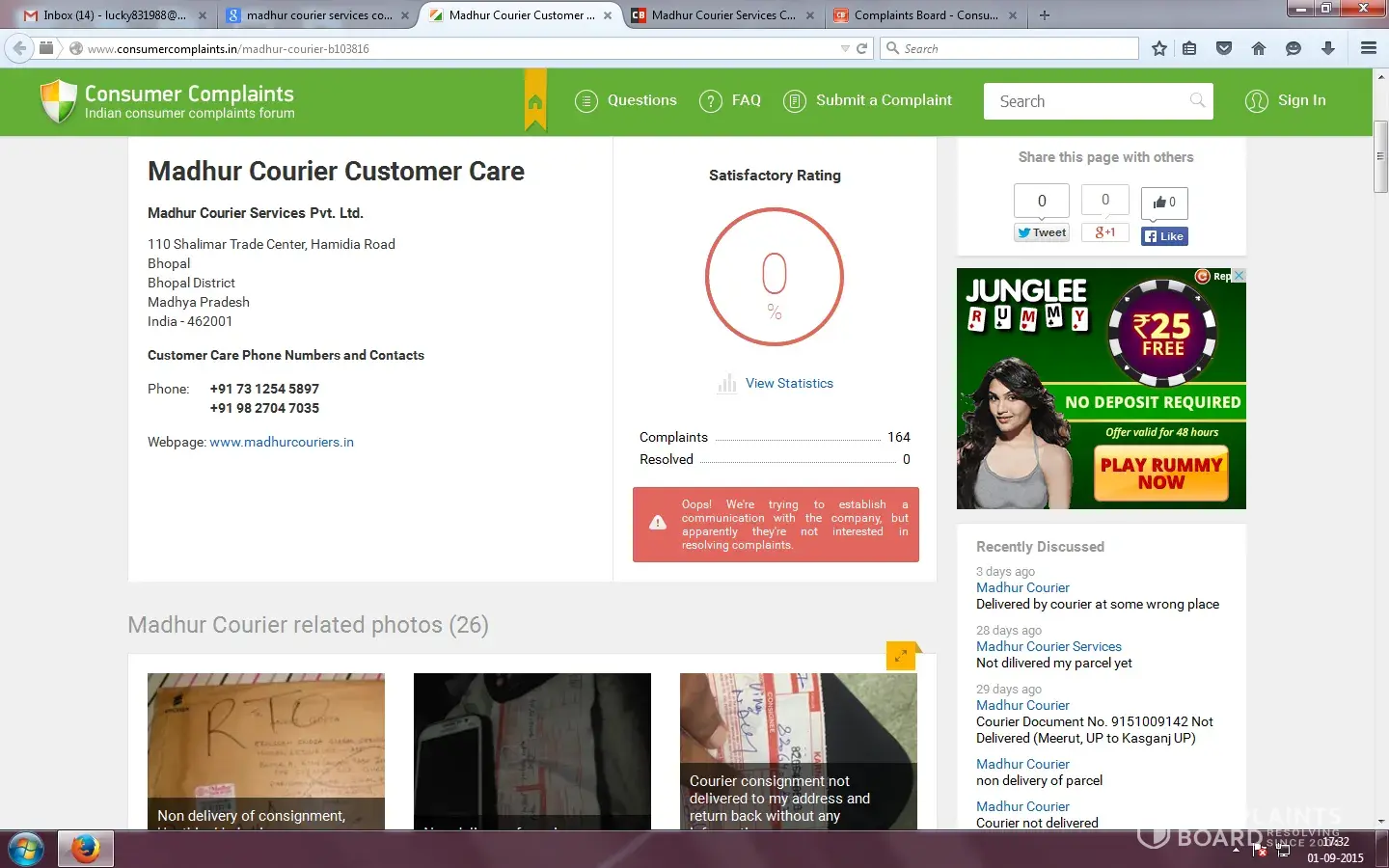This screenshot has width=1389, height=868.
Task: Click the site search magnifier icon
Action: [1197, 100]
